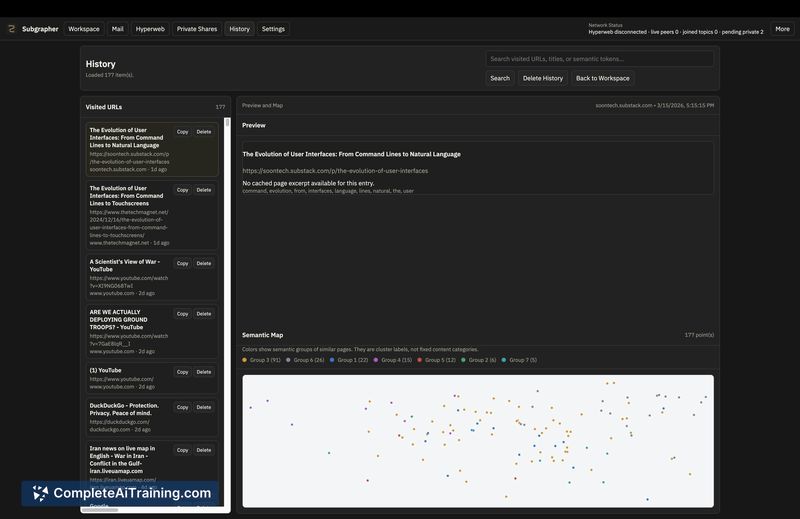Screen dimensions: 800x519
Task: Open the Workspace tab
Action: point(84,29)
